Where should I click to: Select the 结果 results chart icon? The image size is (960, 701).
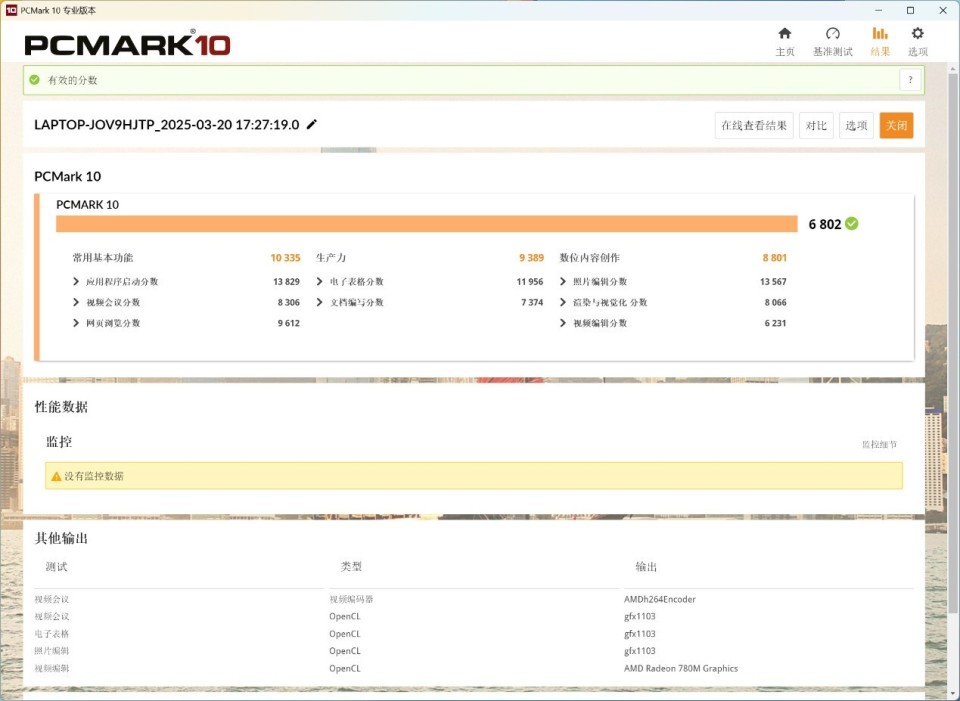(x=880, y=33)
